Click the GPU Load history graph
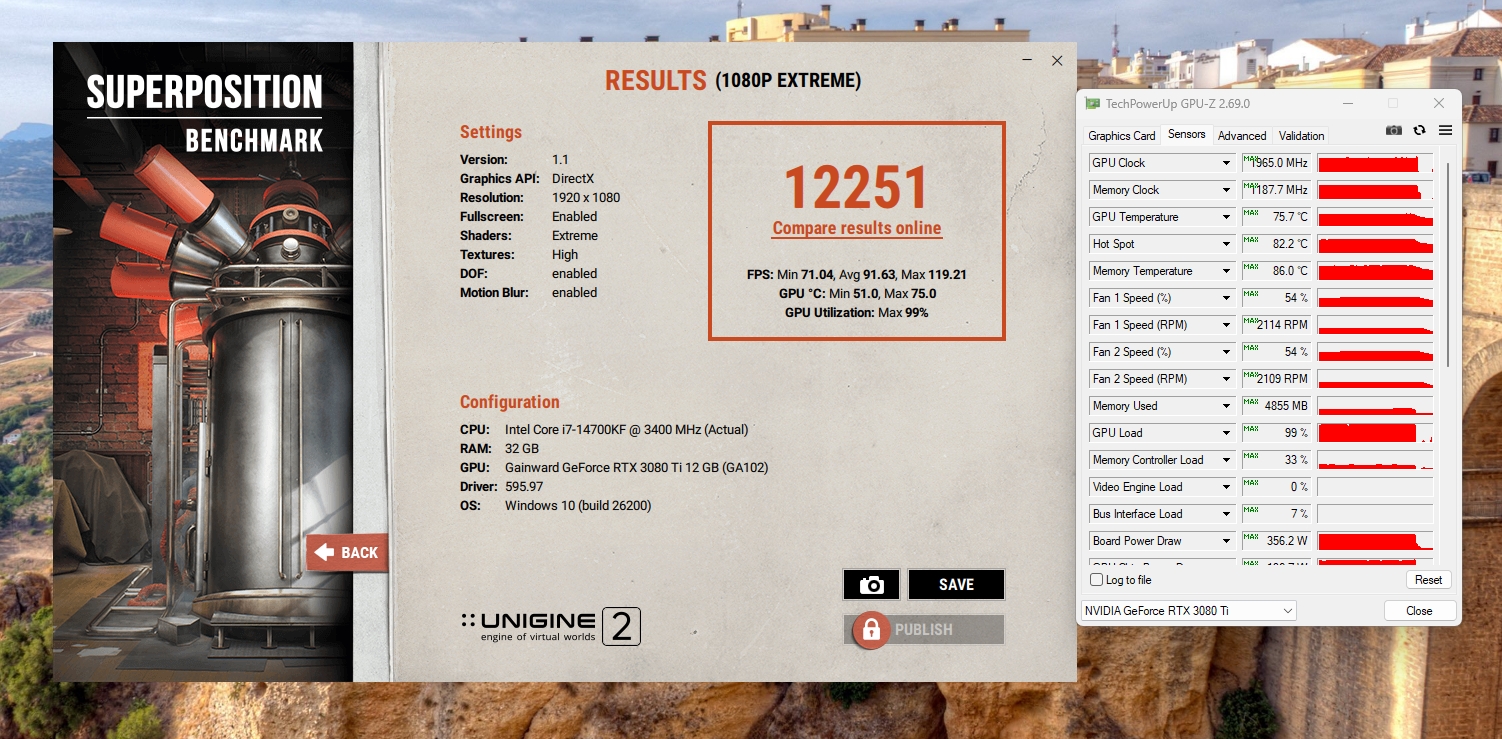1502x739 pixels. (x=1375, y=433)
